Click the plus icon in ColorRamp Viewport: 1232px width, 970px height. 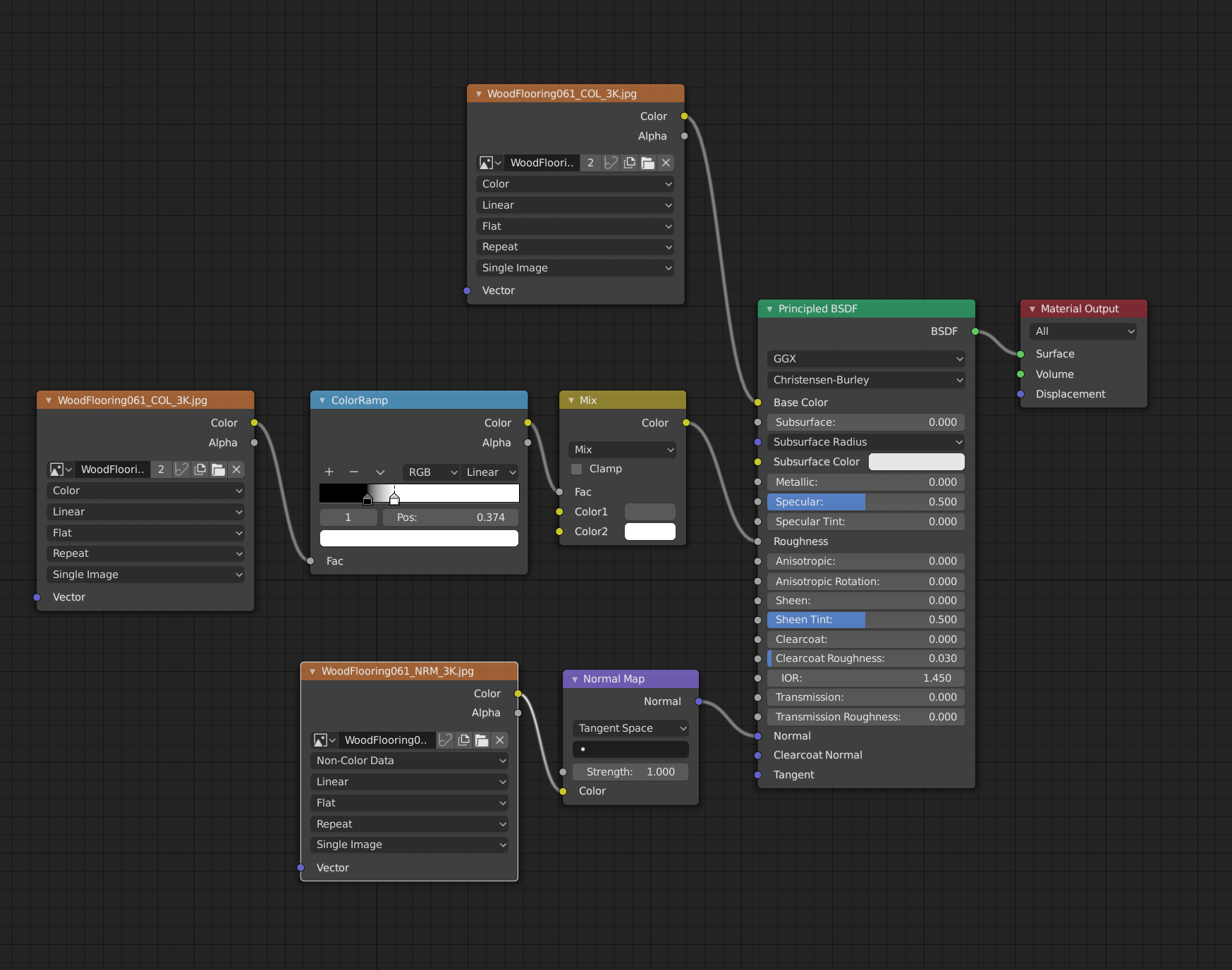[x=329, y=472]
